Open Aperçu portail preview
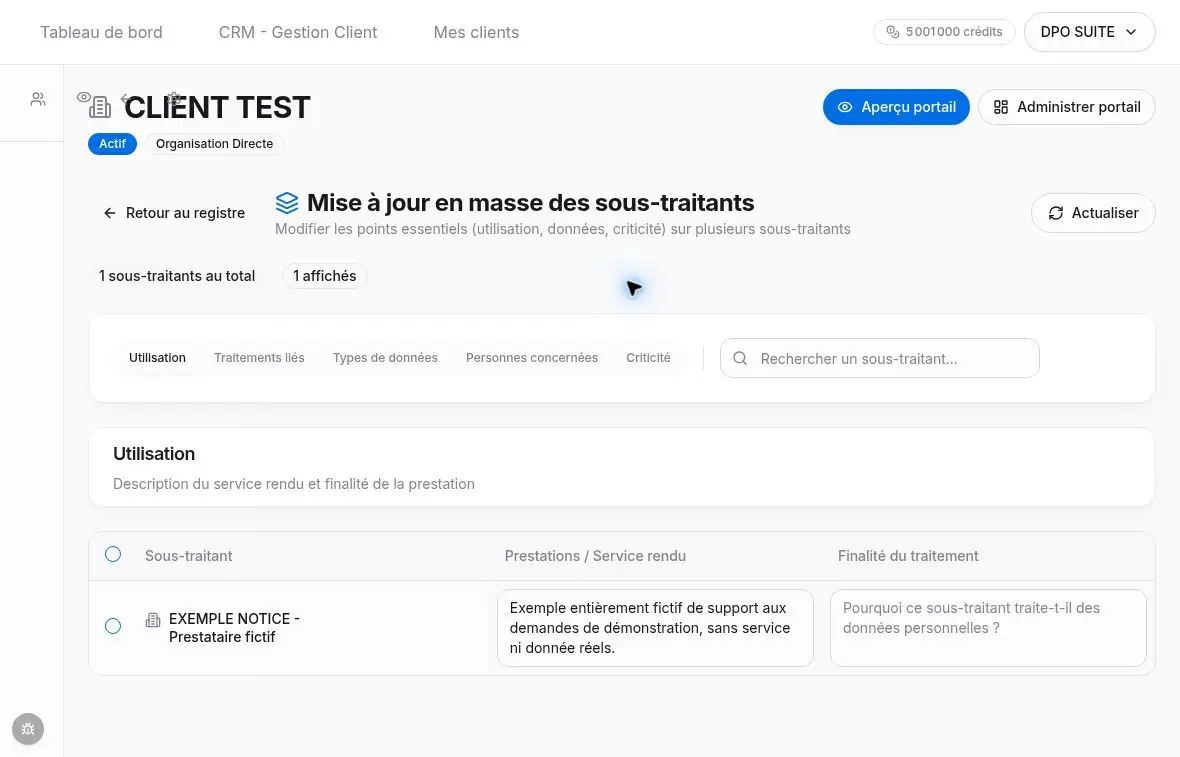 click(896, 107)
